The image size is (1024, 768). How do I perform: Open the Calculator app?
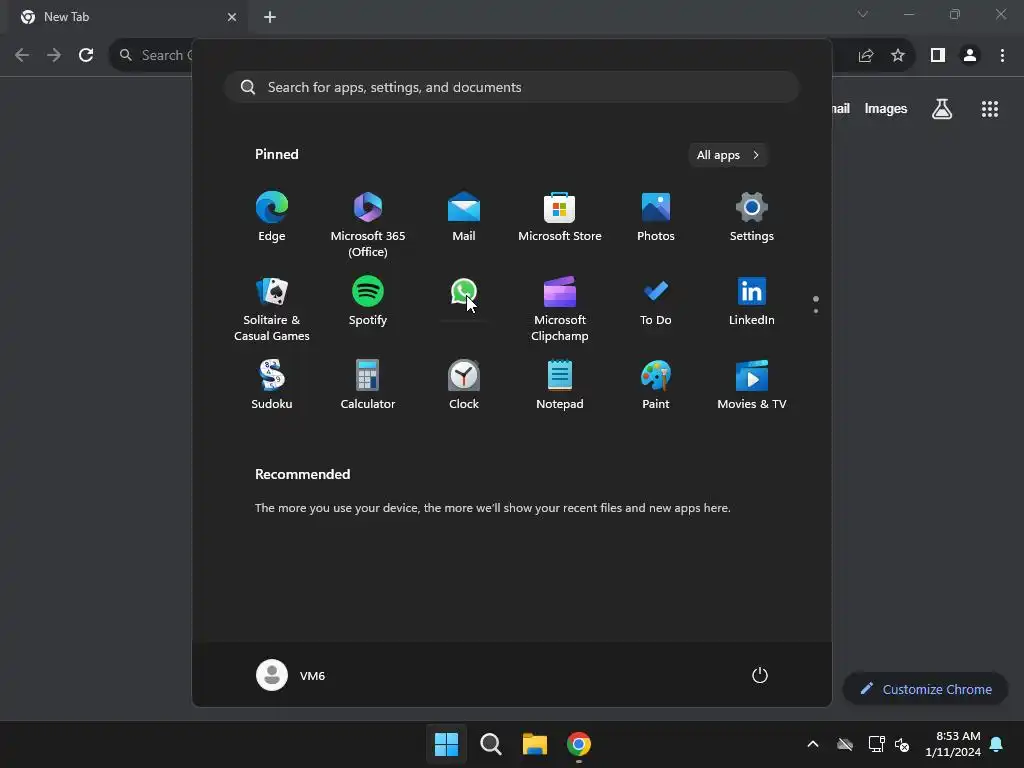[368, 385]
